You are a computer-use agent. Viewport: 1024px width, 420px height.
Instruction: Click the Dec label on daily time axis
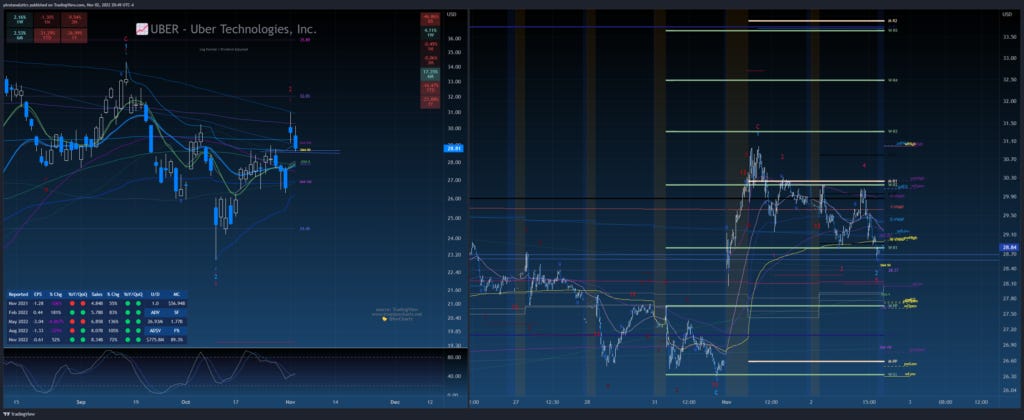(x=394, y=400)
